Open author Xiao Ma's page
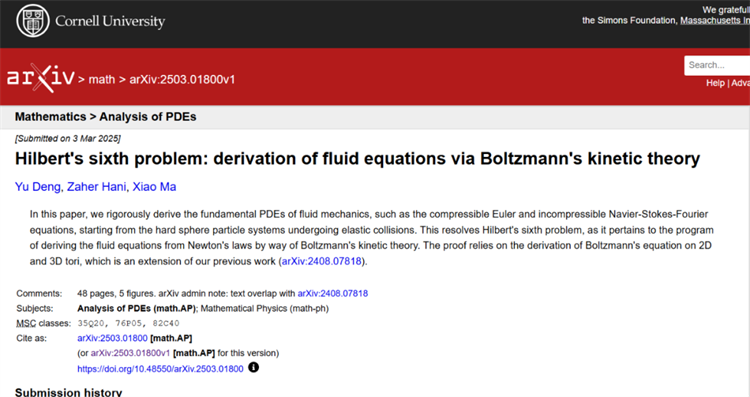This screenshot has height=397, width=750. click(x=154, y=187)
